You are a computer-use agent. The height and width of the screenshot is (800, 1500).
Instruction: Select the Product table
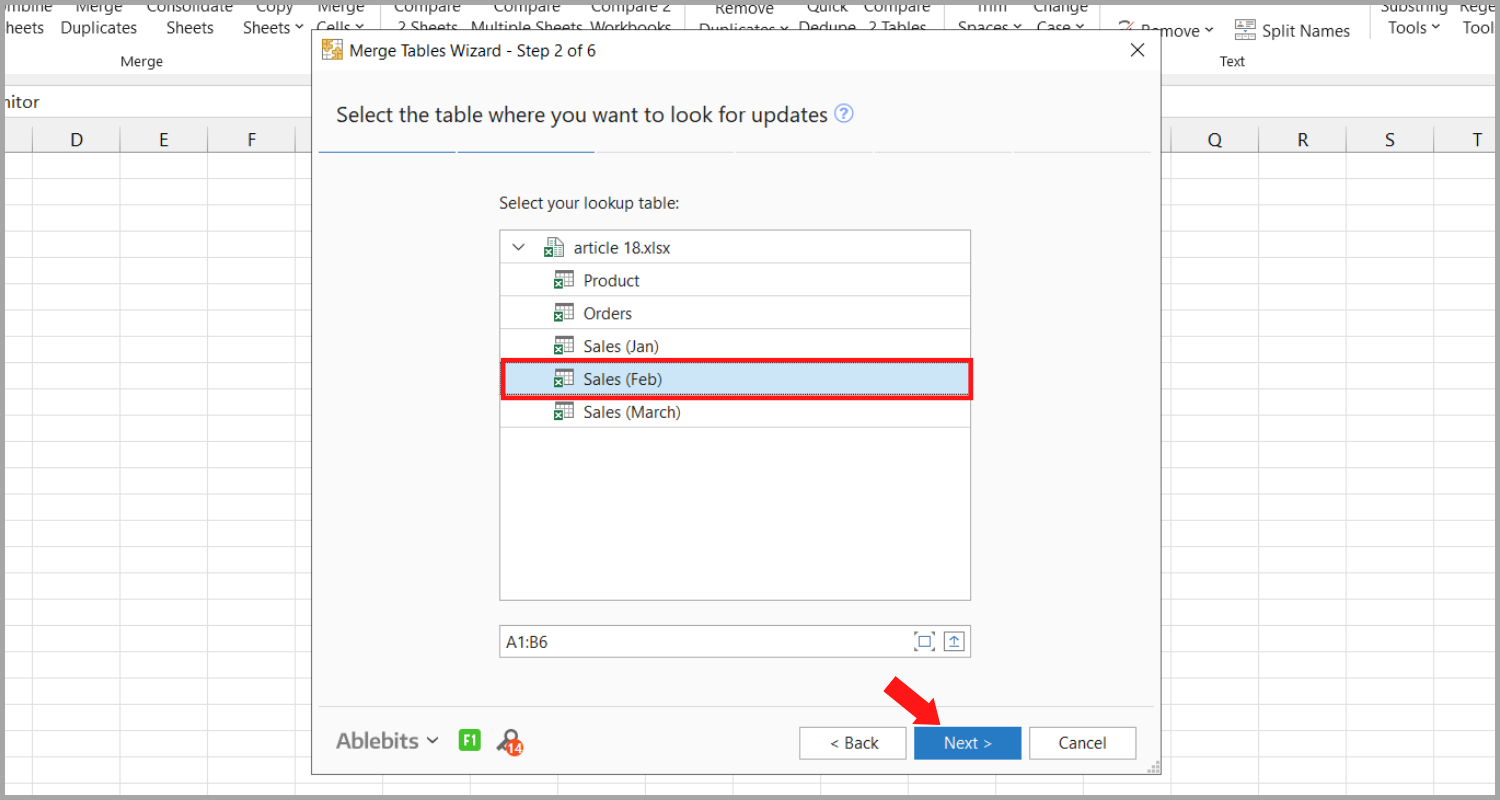click(x=611, y=281)
